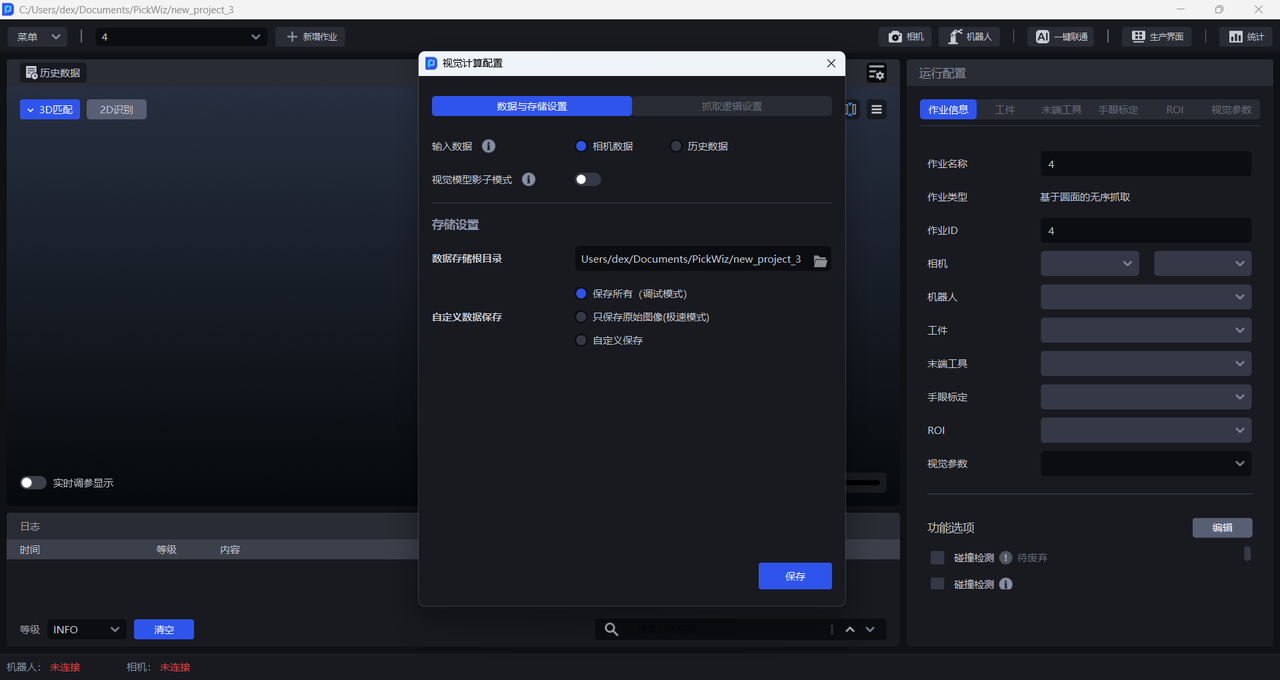
Task: Click the search magnifier icon in log panel
Action: click(x=612, y=629)
